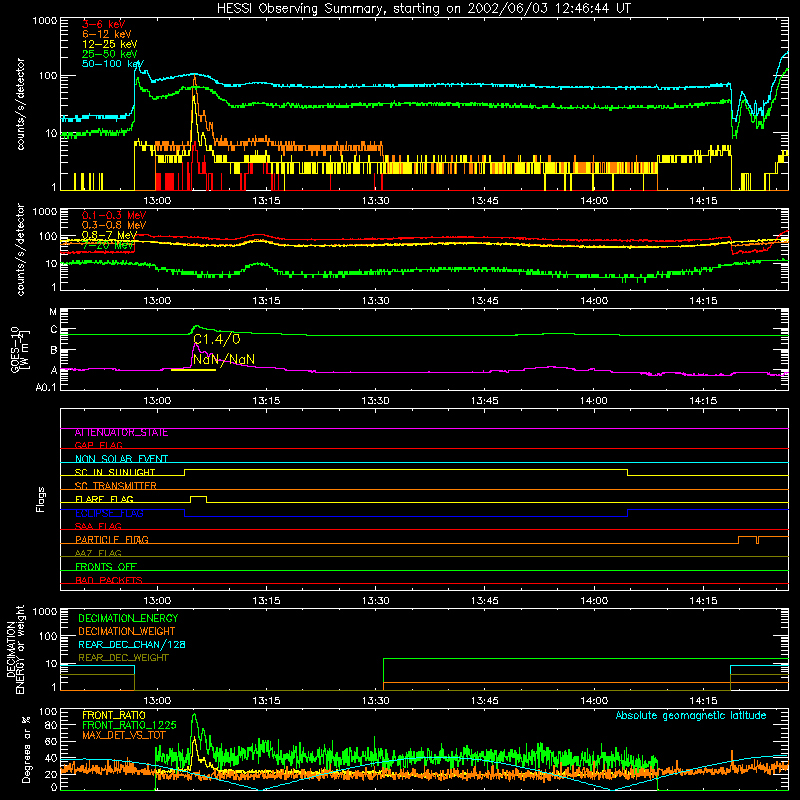Click the DECIMATION ENERGY or weight axis label
Viewport: 800px width, 800px height.
point(15,649)
